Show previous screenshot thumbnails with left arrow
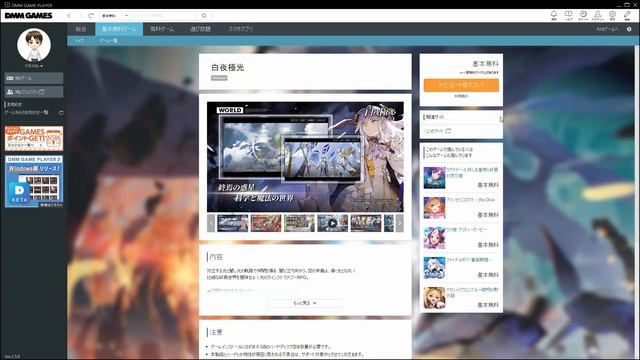The width and height of the screenshot is (640, 360). 211,223
